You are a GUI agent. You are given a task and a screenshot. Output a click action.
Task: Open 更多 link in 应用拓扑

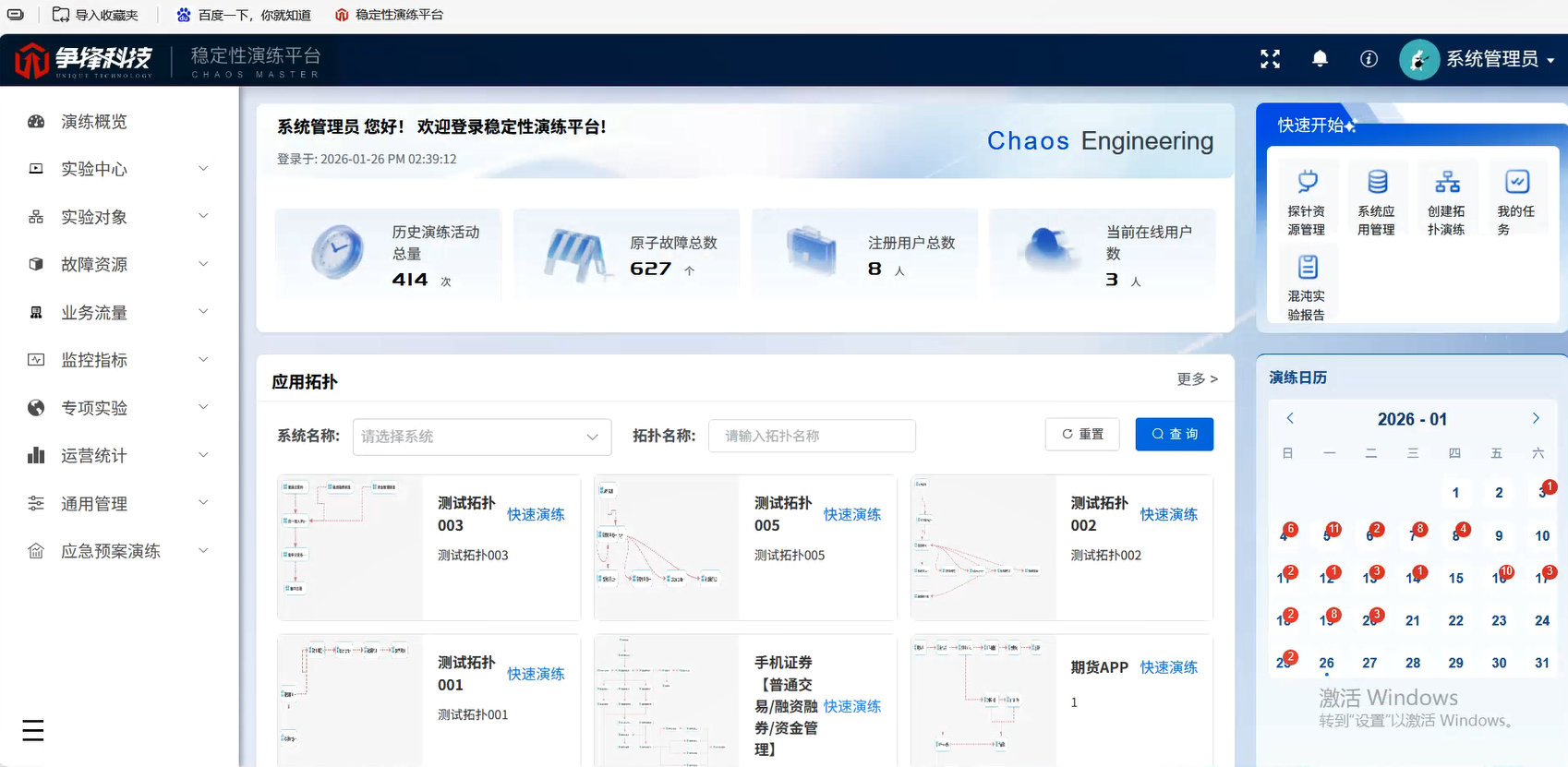coord(1197,378)
